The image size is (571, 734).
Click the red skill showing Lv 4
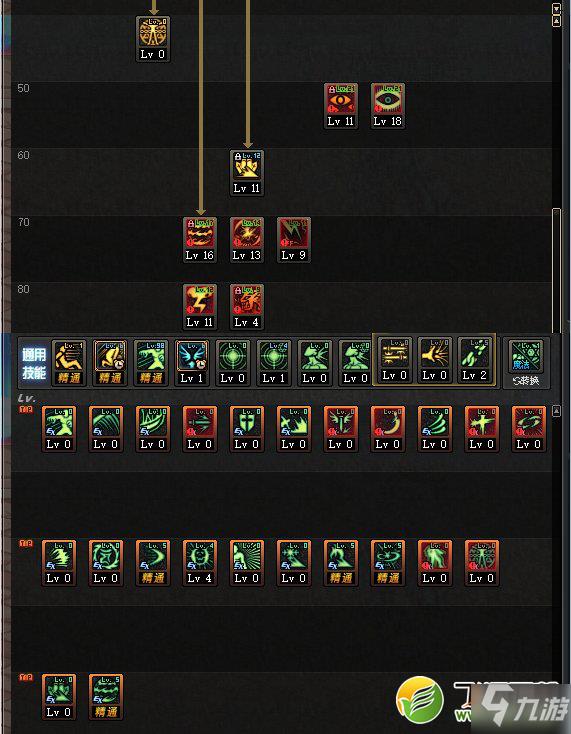pyautogui.click(x=247, y=307)
